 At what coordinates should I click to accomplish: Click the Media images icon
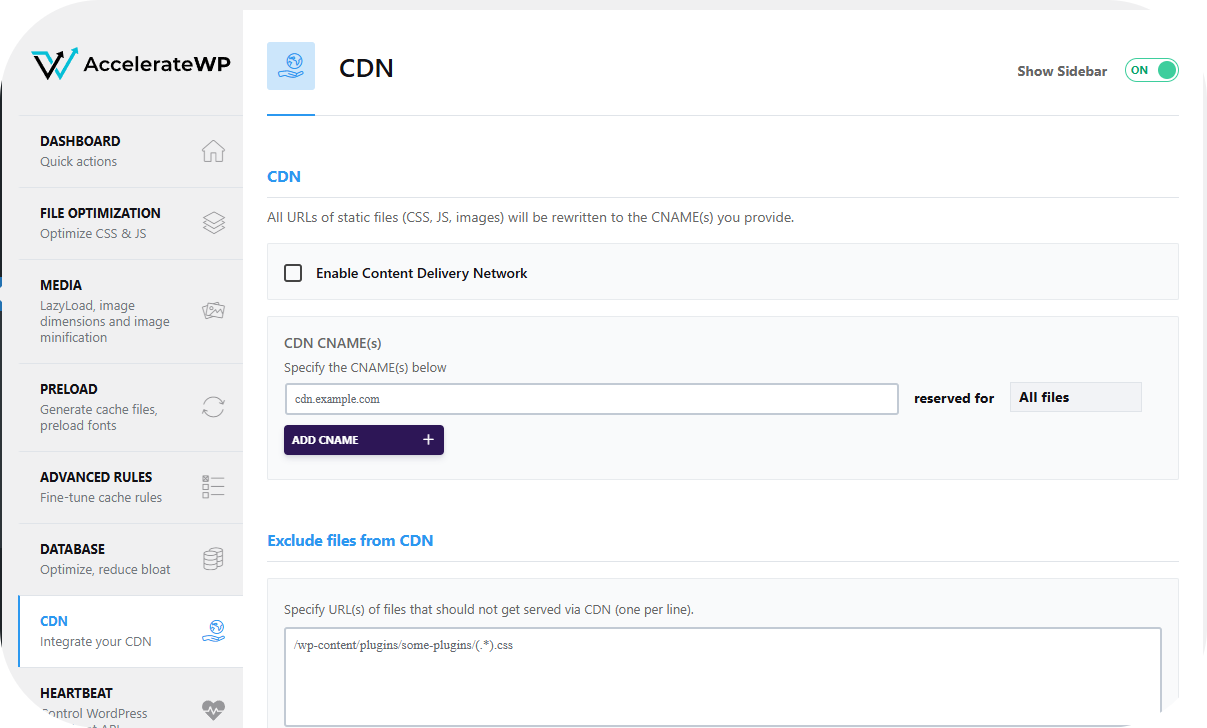pyautogui.click(x=213, y=311)
